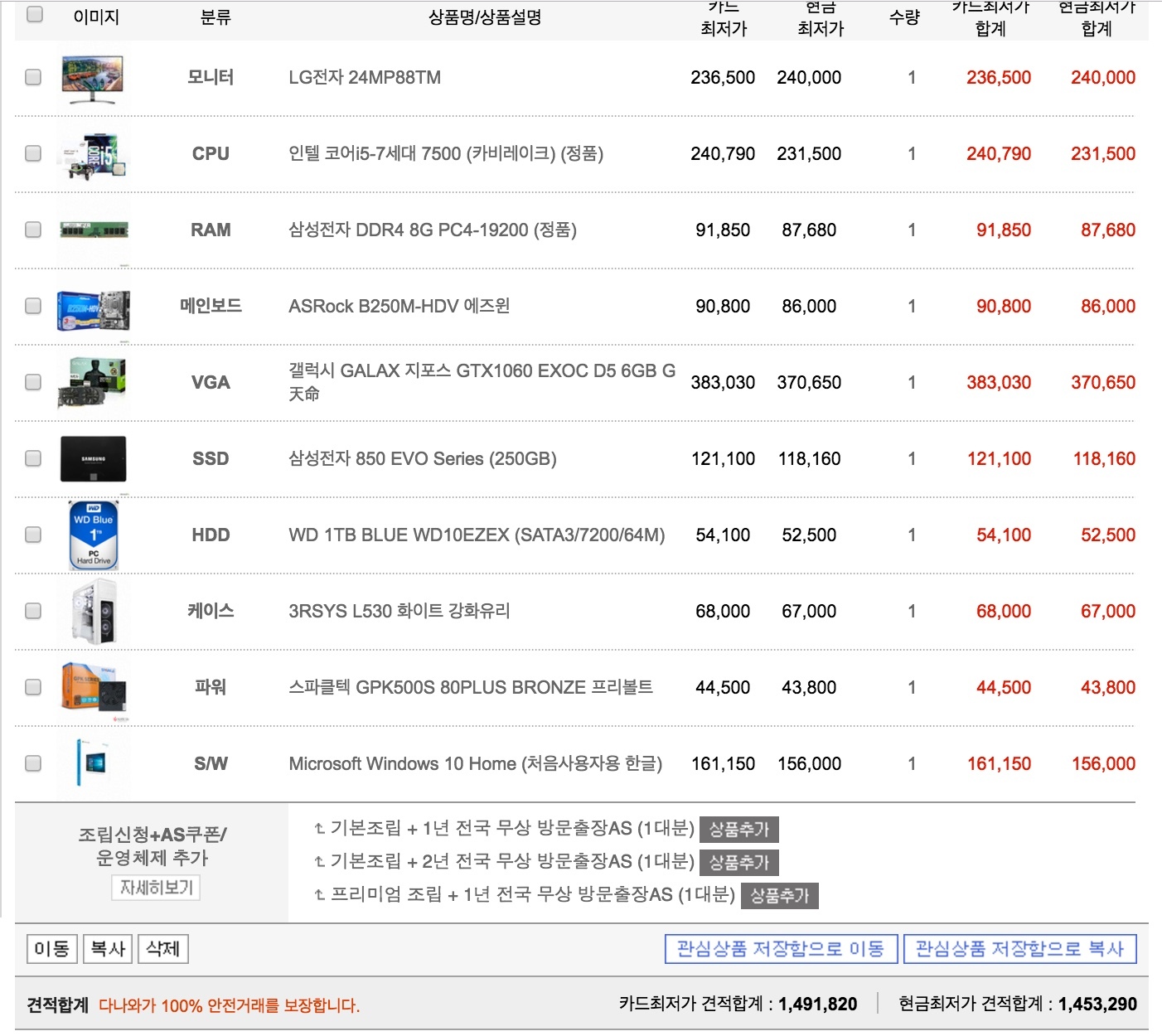
Task: View the Samsung DDR4 RAM thumbnail
Action: (94, 230)
